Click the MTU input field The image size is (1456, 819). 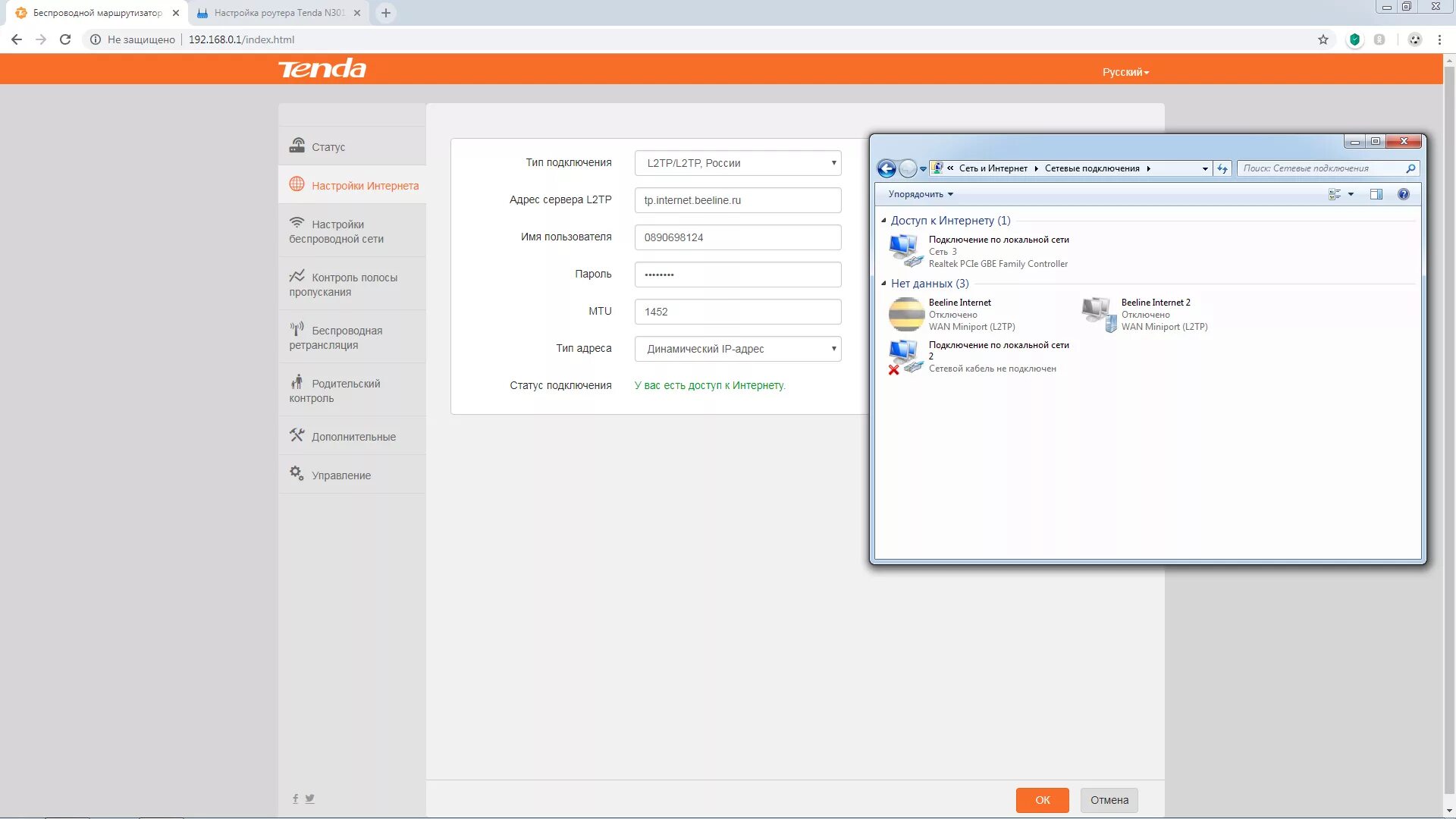(737, 312)
